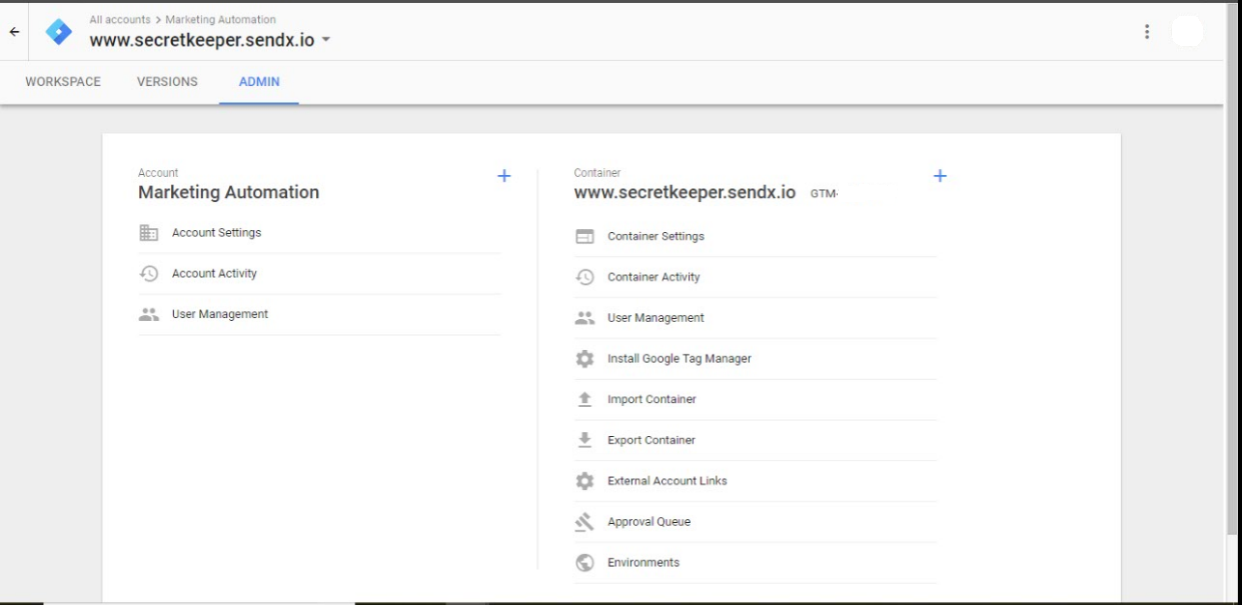Viewport: 1242px width, 605px height.
Task: Click the Approval Queue gavel icon
Action: coord(585,522)
